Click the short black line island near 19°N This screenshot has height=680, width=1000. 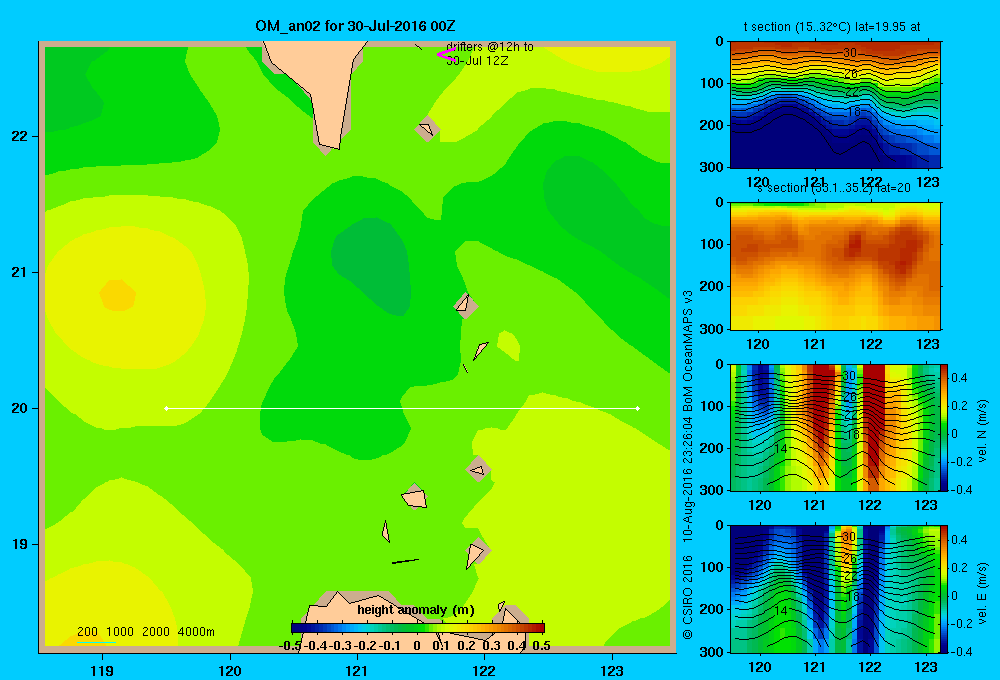[x=405, y=561]
